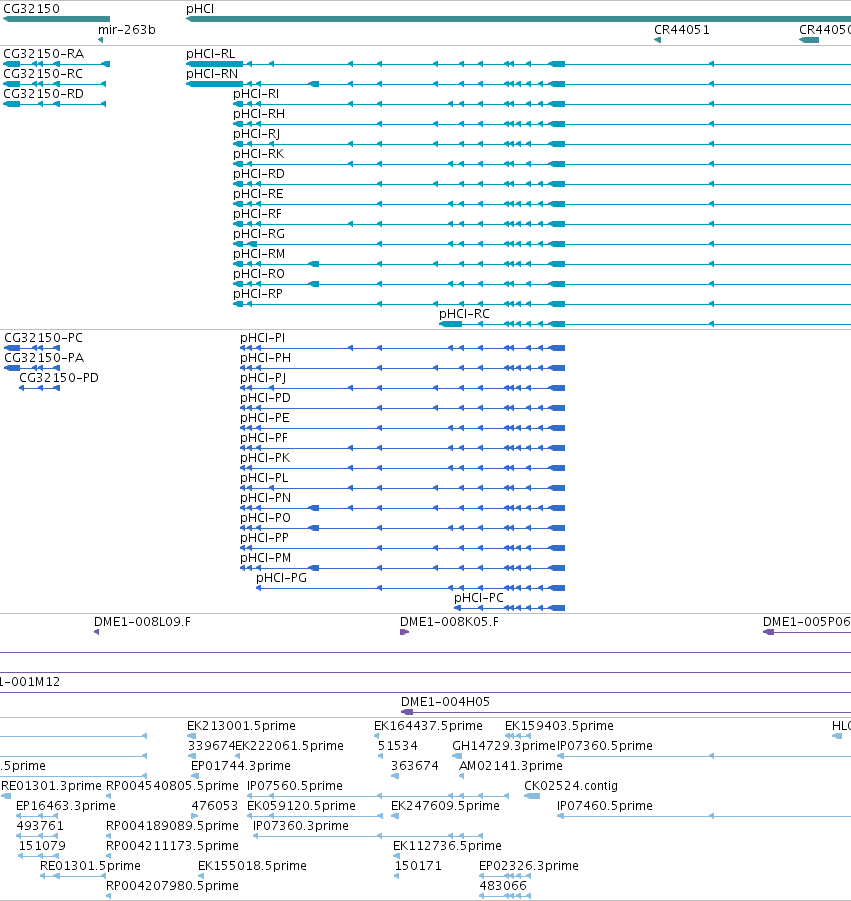
Task: Select transcript pHCl-RD
Action: pos(259,174)
